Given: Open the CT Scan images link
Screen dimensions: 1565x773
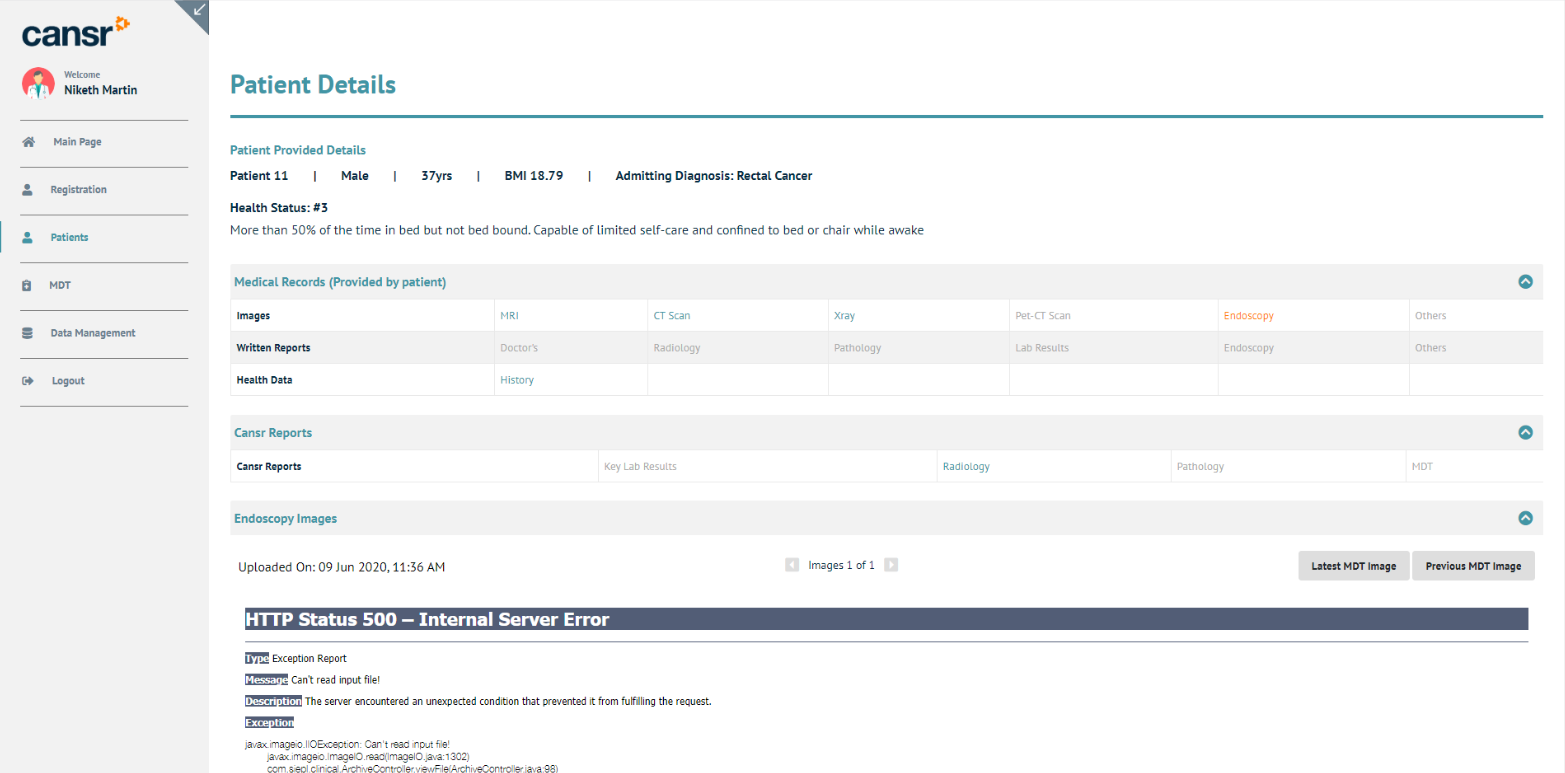Looking at the screenshot, I should click(671, 316).
